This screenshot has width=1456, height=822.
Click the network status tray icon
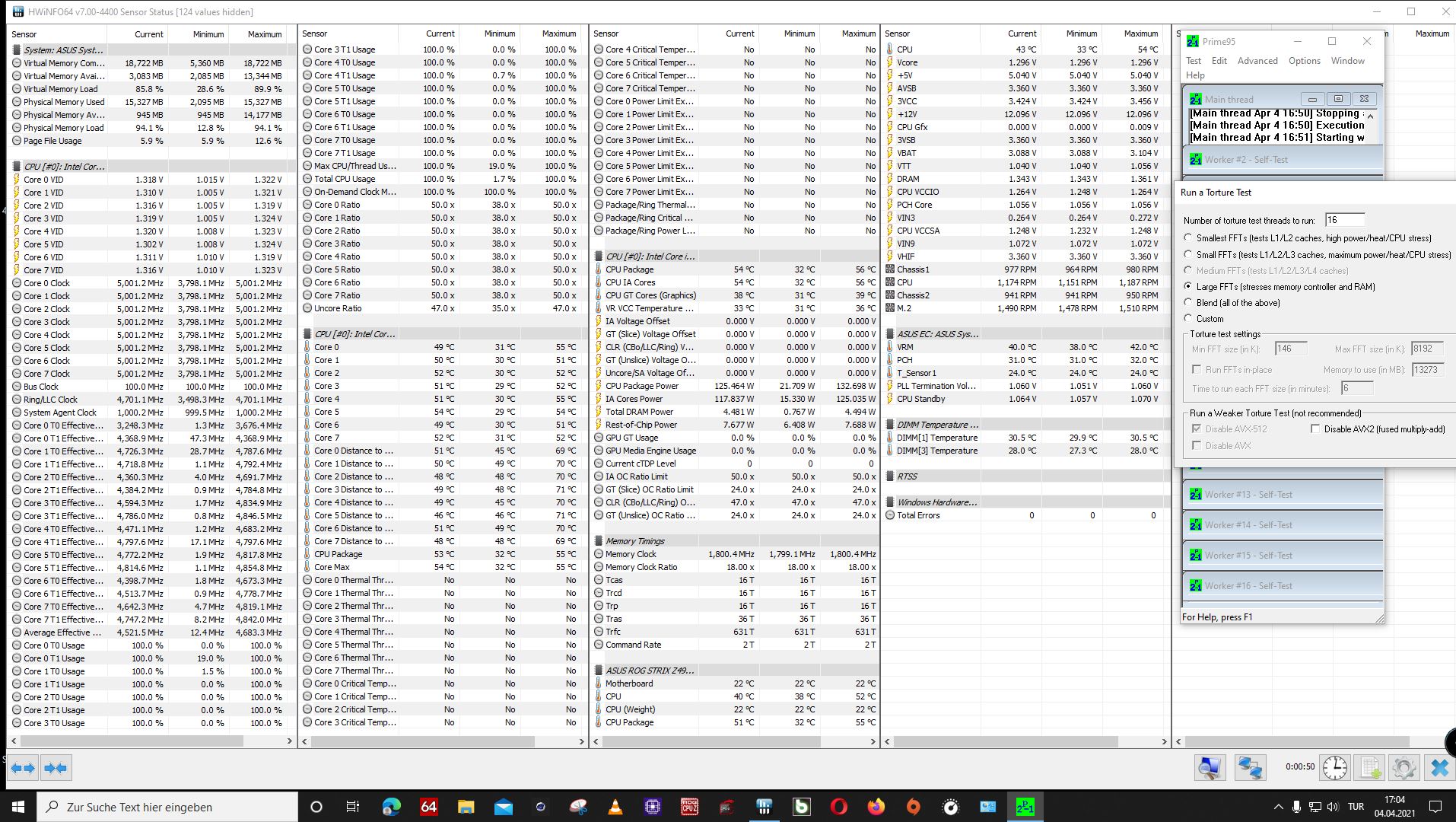[x=1314, y=807]
